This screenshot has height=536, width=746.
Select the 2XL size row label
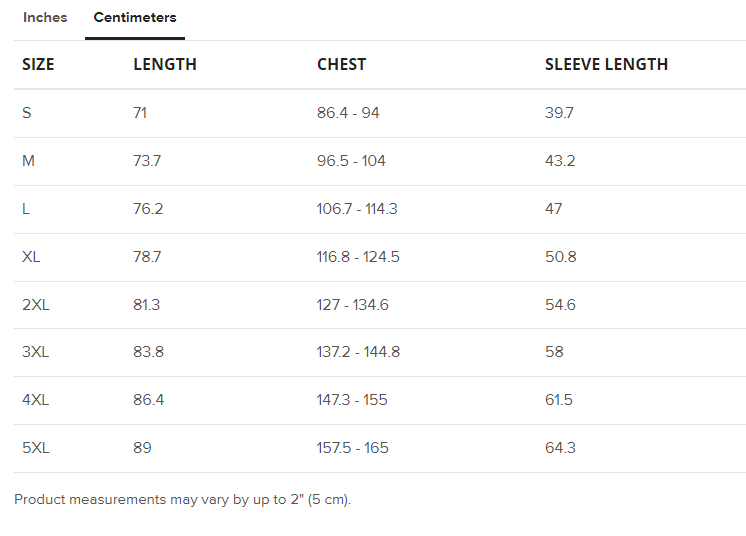(35, 305)
